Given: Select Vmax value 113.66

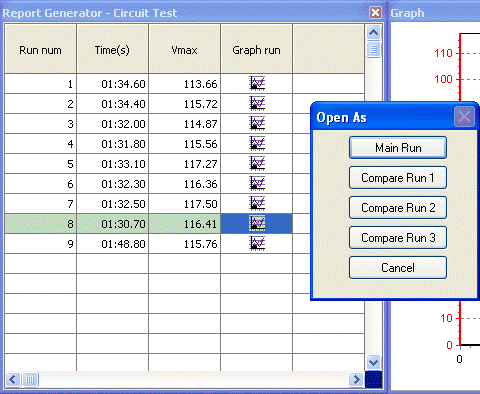Looking at the screenshot, I should click(184, 84).
